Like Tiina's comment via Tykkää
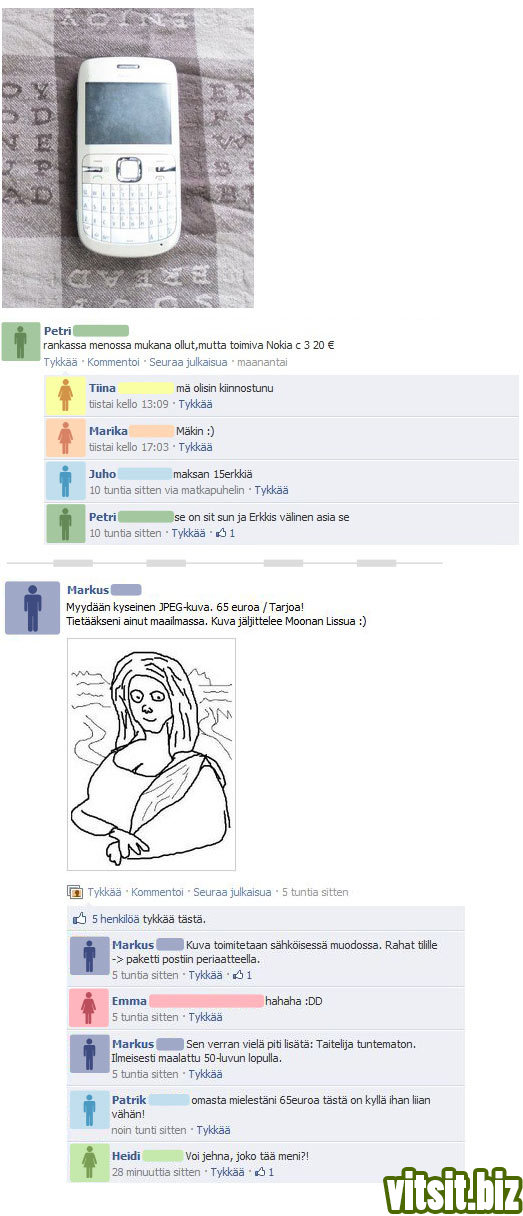 [195, 404]
